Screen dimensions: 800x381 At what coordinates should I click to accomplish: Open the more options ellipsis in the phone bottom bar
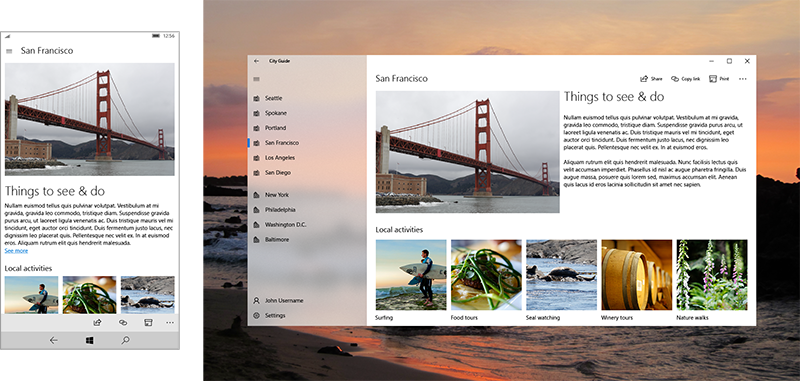170,323
